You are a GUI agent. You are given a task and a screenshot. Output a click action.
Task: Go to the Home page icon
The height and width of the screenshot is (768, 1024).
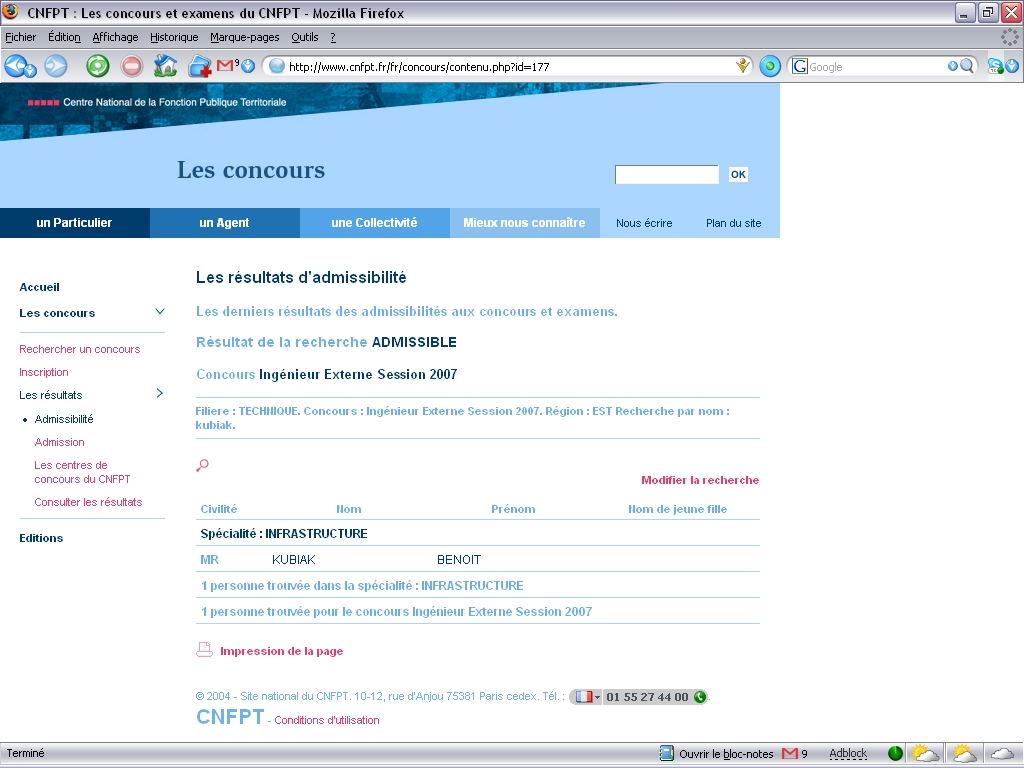click(165, 66)
